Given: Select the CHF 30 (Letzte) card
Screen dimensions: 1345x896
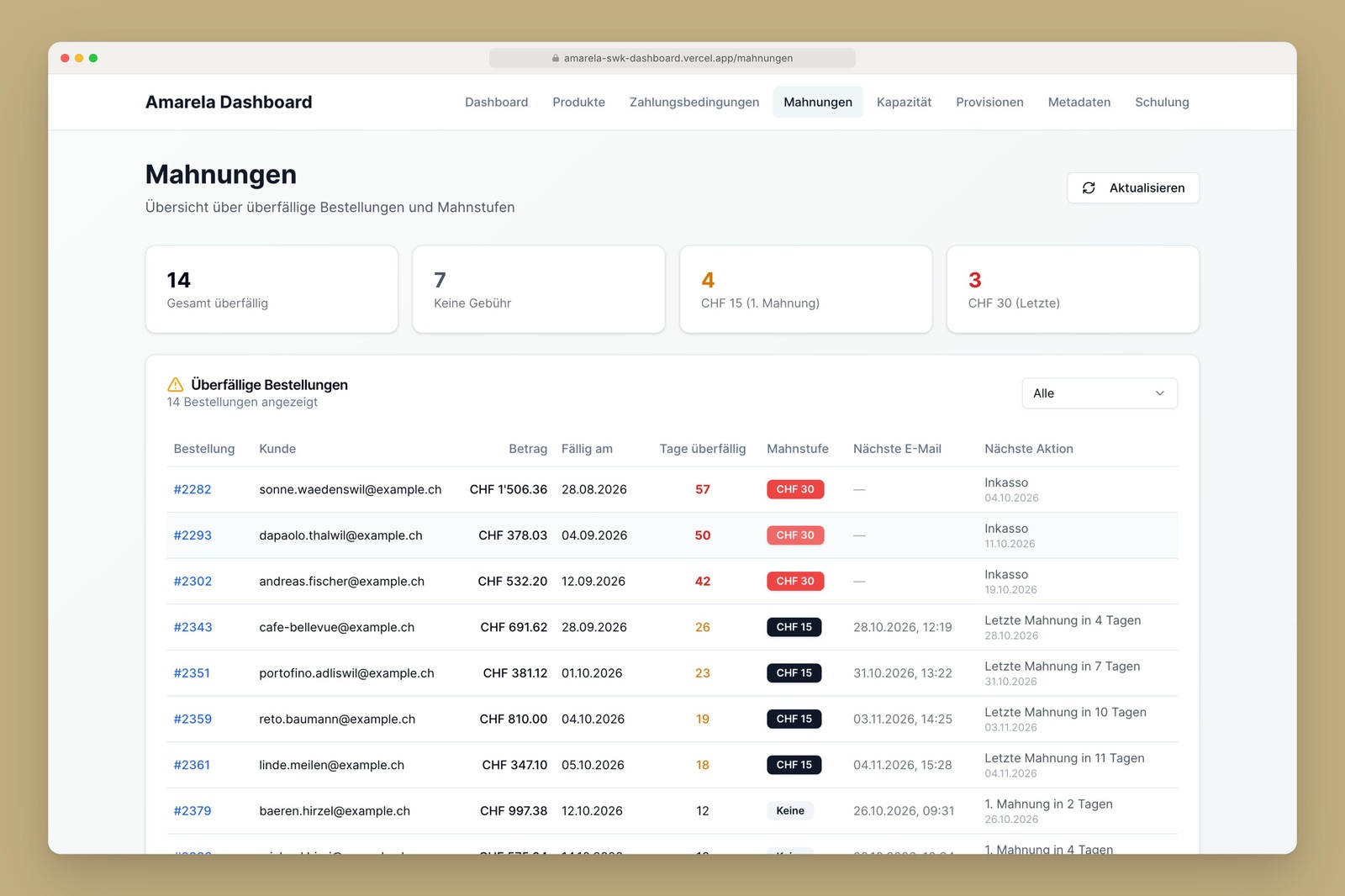Looking at the screenshot, I should [x=1073, y=290].
